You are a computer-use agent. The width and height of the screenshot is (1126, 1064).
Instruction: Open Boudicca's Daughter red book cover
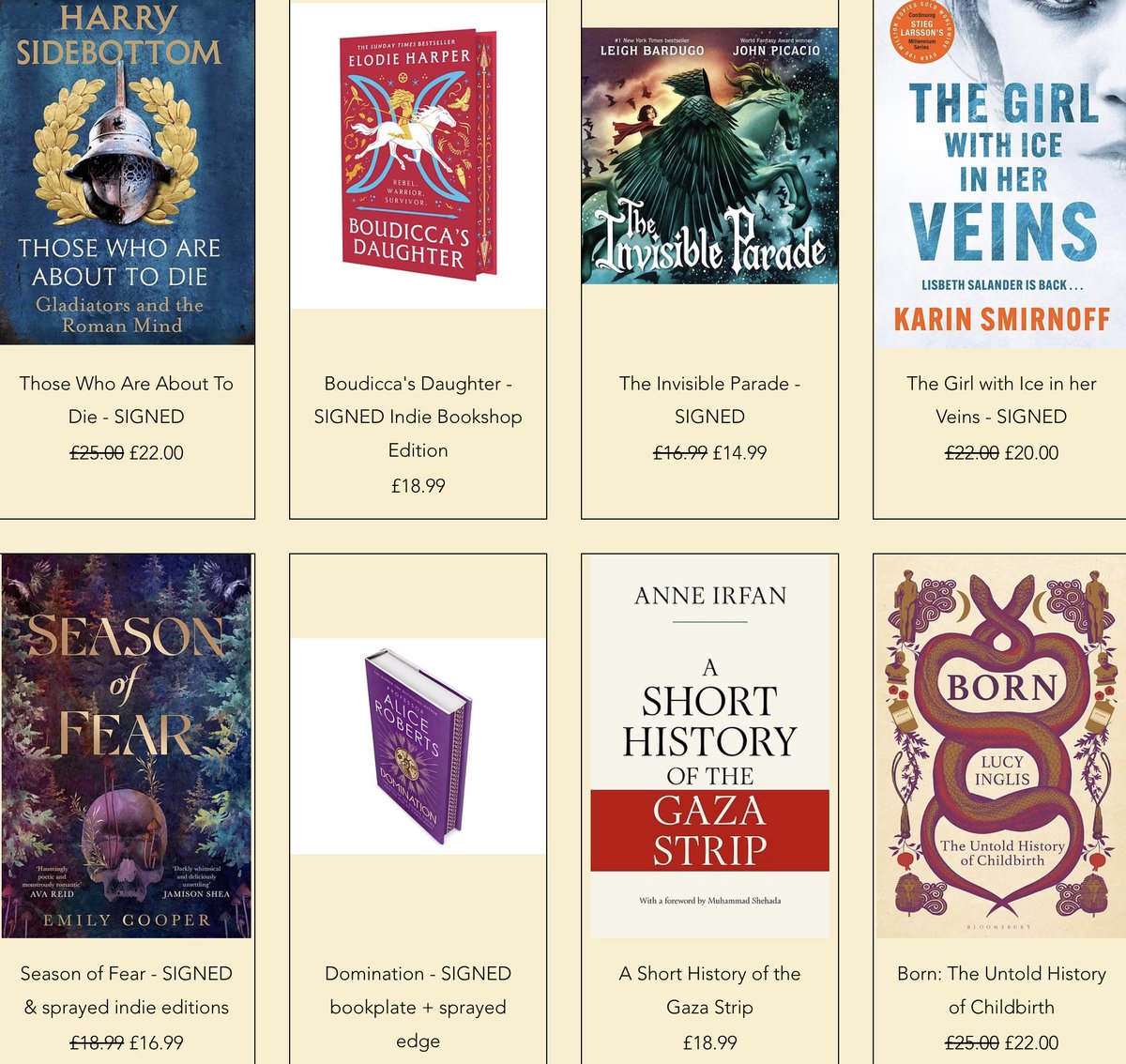pyautogui.click(x=418, y=156)
